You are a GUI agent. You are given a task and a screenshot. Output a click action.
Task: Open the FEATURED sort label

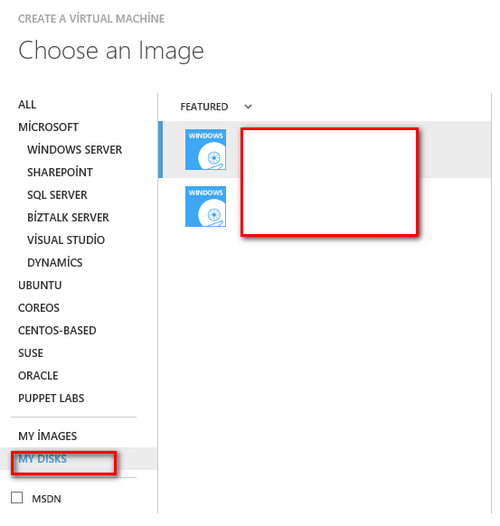(204, 107)
